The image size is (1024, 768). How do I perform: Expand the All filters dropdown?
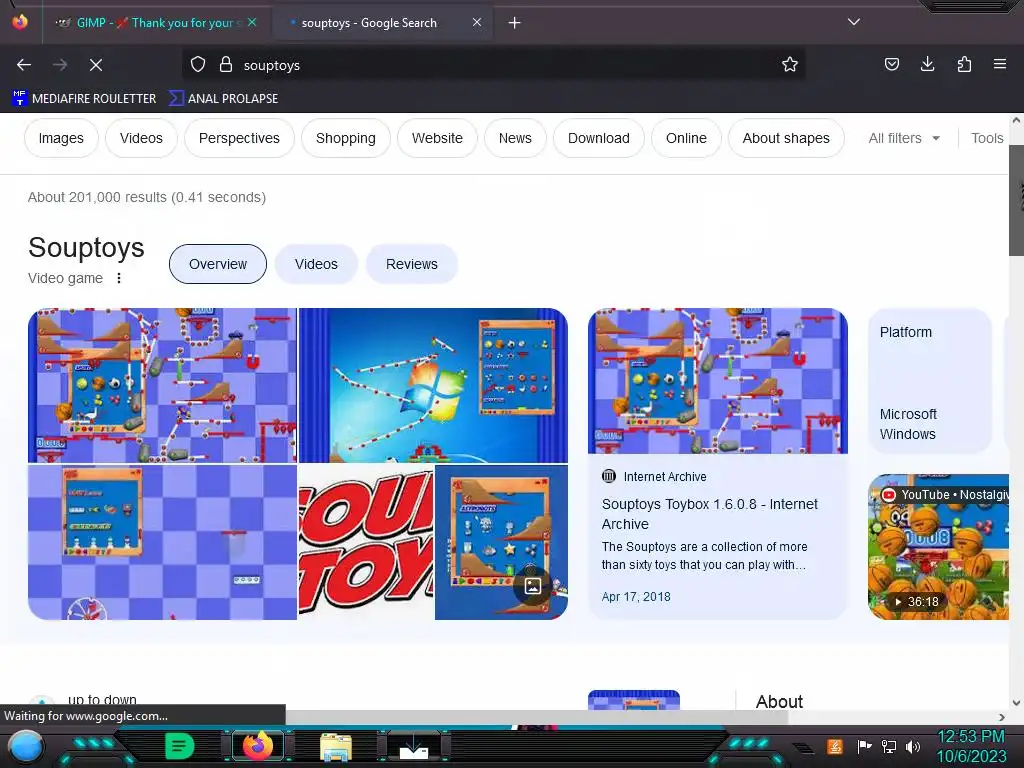point(904,138)
